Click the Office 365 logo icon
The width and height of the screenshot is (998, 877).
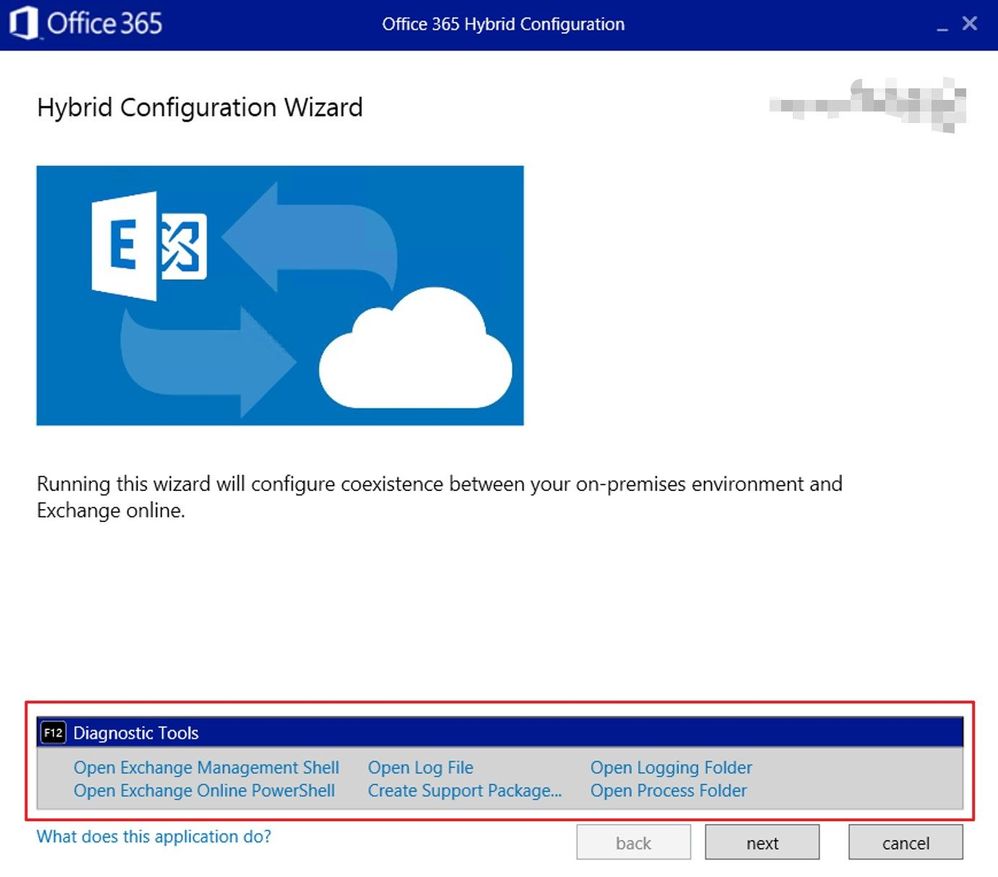(24, 23)
